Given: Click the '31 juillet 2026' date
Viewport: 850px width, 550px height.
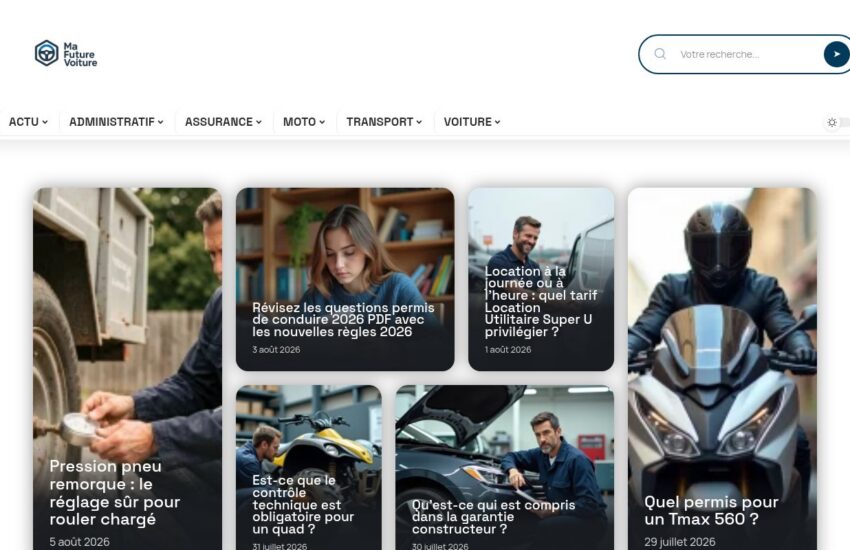Looking at the screenshot, I should 279,546.
